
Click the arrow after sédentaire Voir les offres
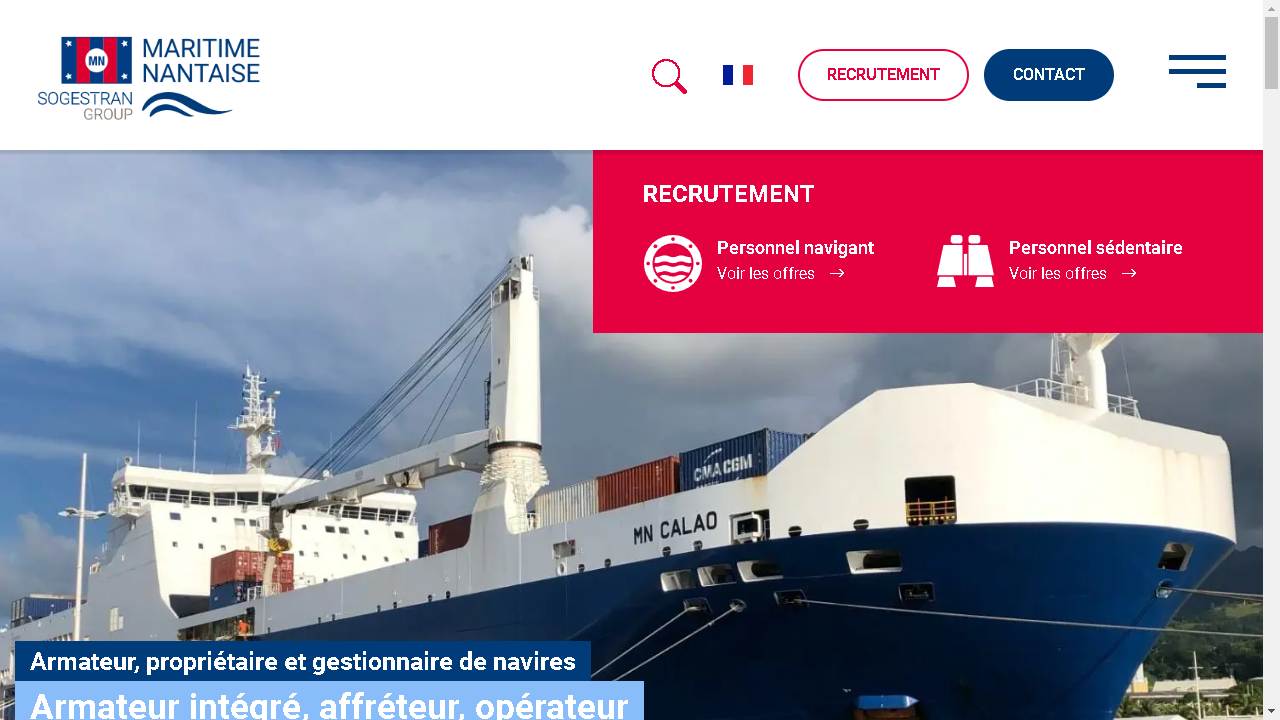pyautogui.click(x=1129, y=273)
